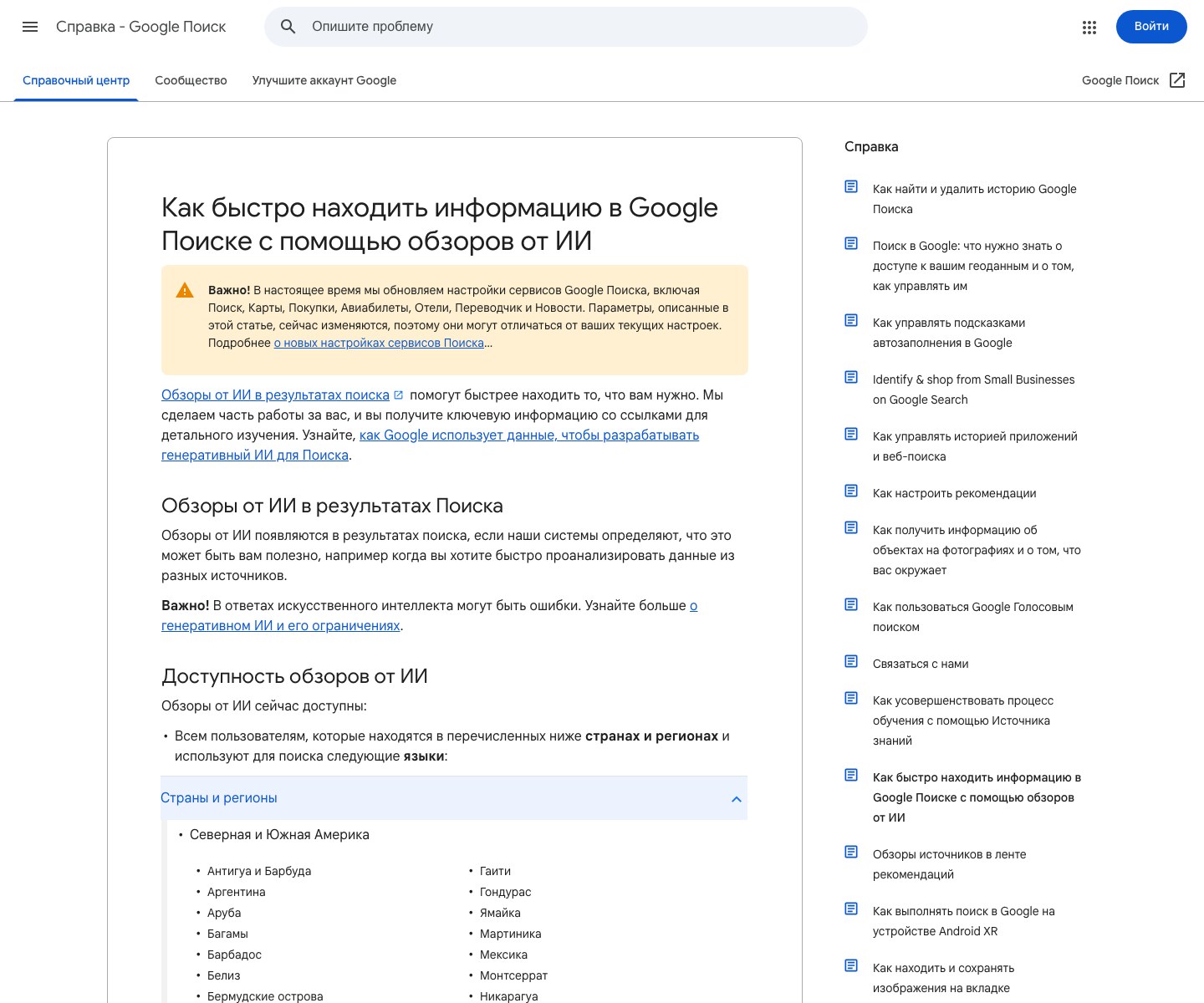Open sidebar article Как получить информацию об объектах
This screenshot has height=1003, width=1204.
tap(977, 550)
